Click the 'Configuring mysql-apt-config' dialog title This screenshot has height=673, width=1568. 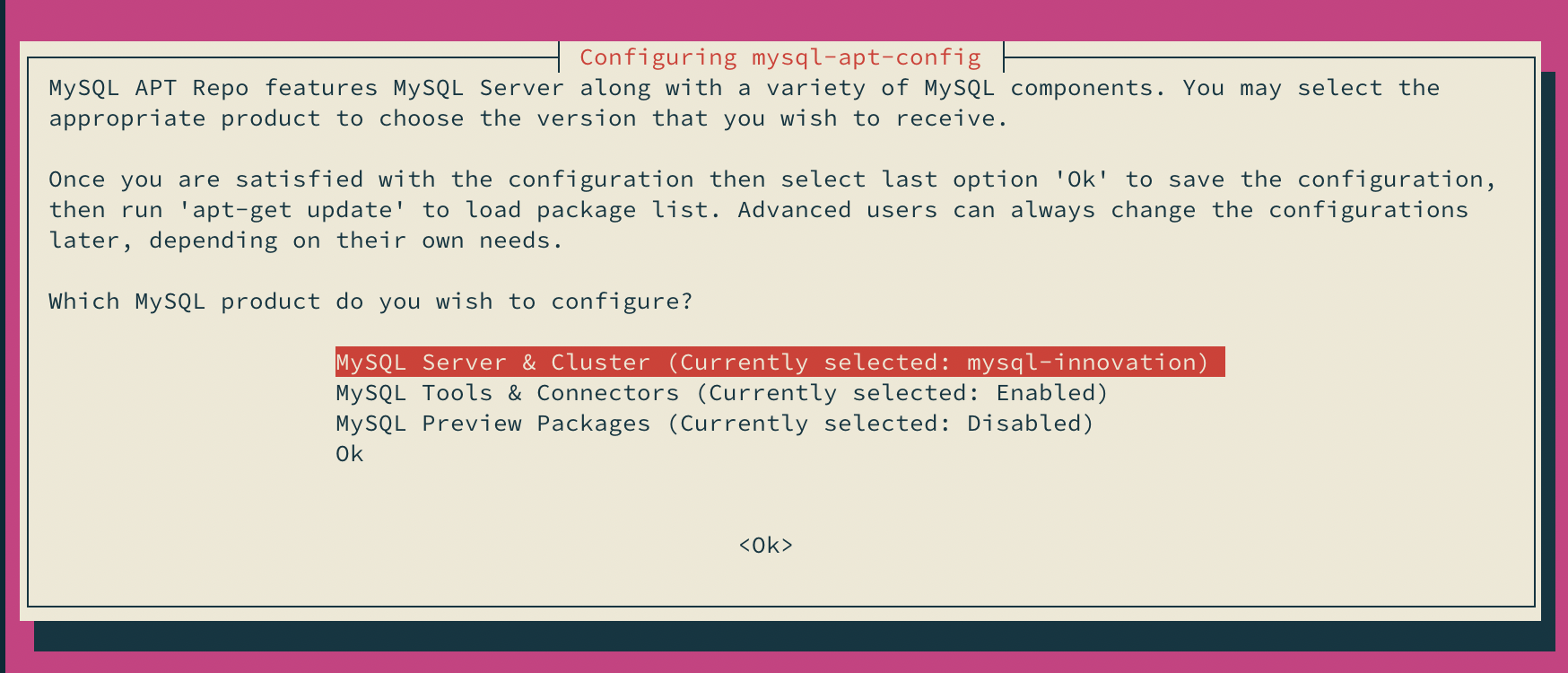tap(780, 57)
